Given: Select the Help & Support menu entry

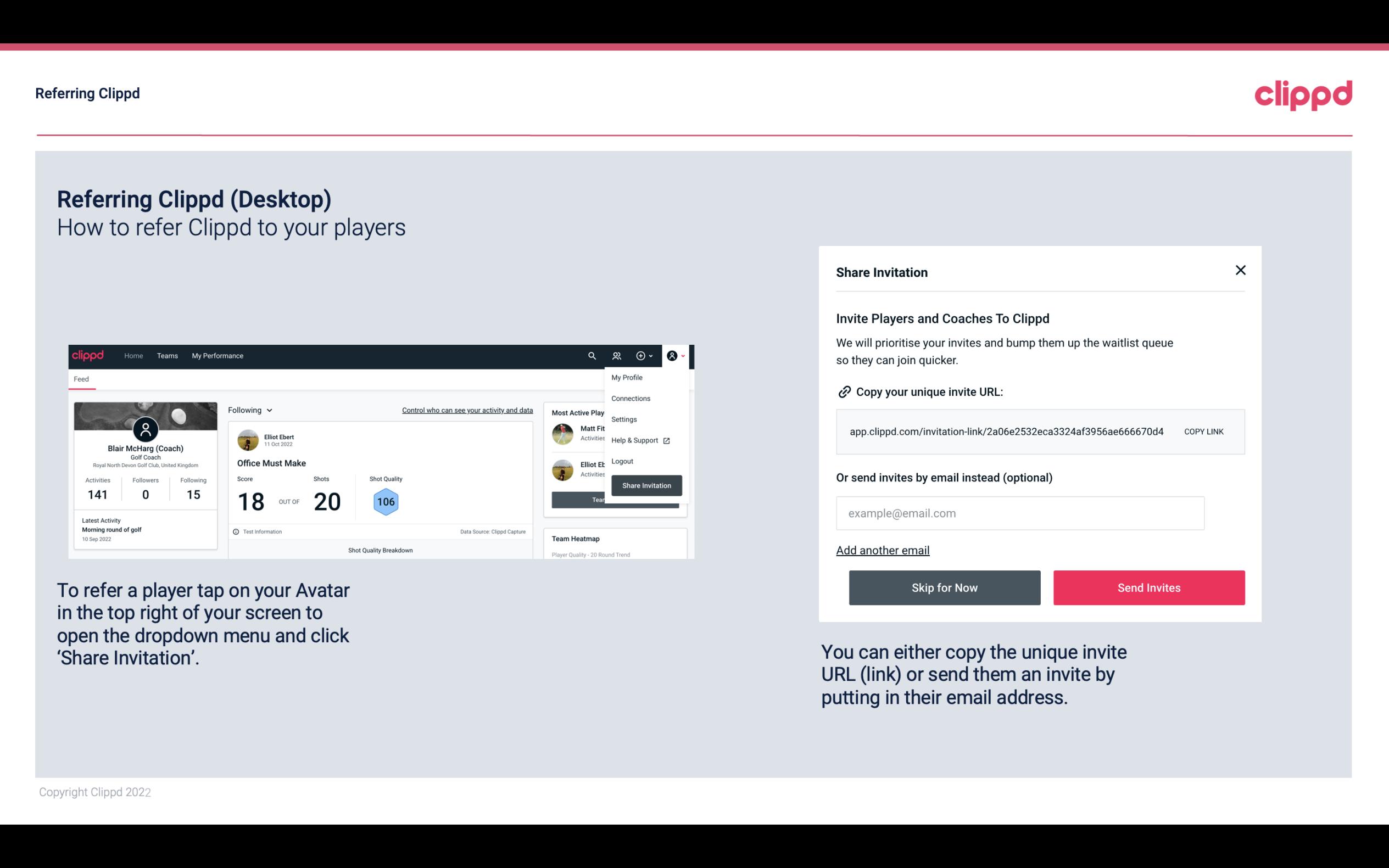Looking at the screenshot, I should click(638, 440).
